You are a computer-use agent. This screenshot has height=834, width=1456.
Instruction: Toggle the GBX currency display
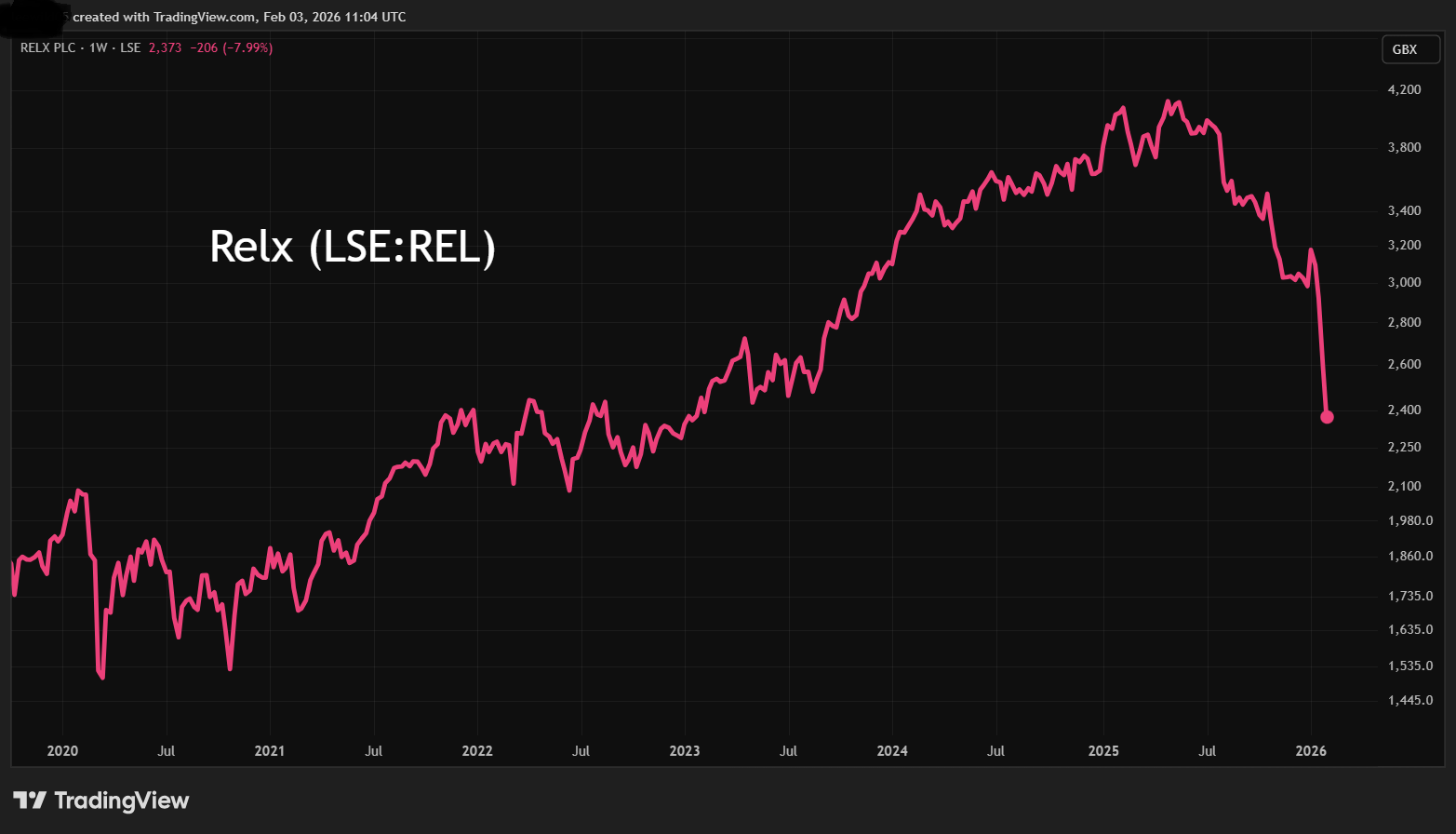tap(1409, 49)
